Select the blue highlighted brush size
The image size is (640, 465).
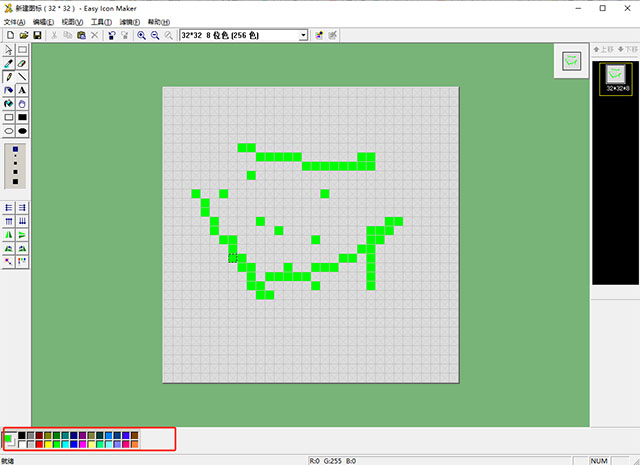pos(16,149)
